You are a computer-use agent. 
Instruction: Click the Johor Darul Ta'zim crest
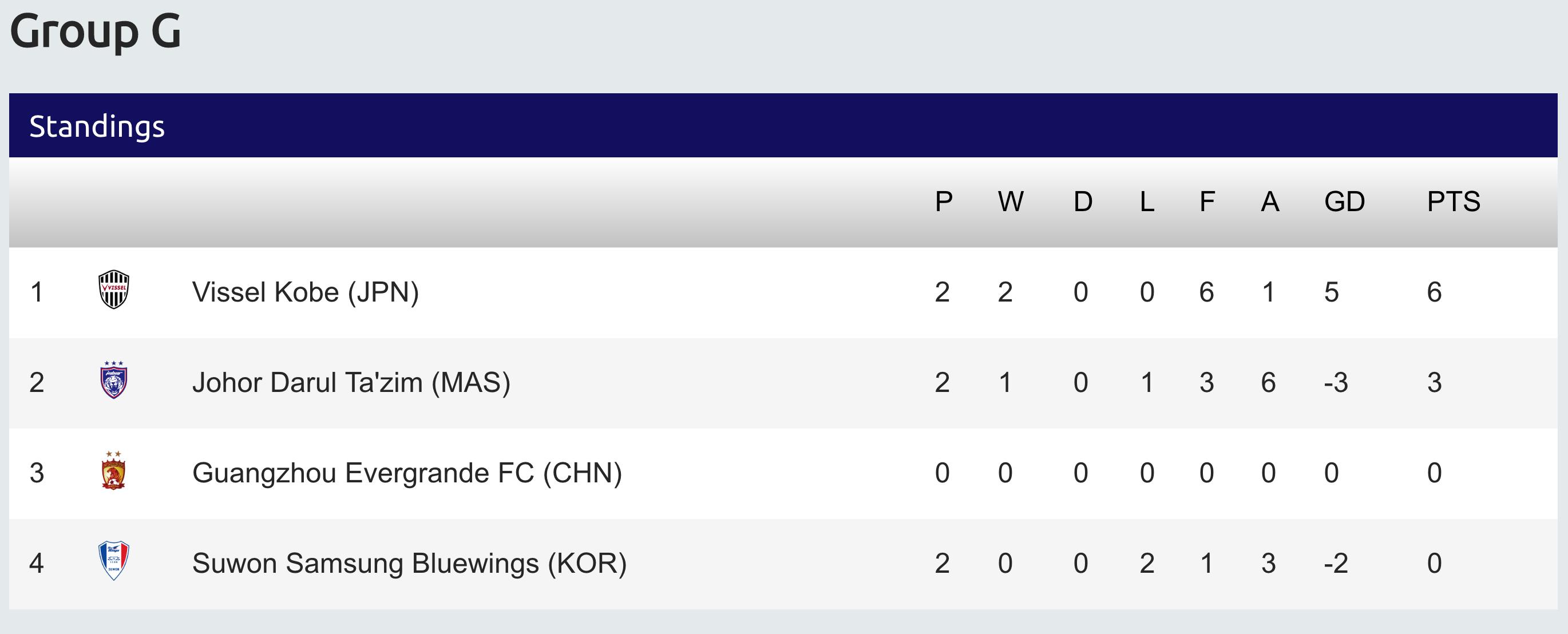(114, 381)
